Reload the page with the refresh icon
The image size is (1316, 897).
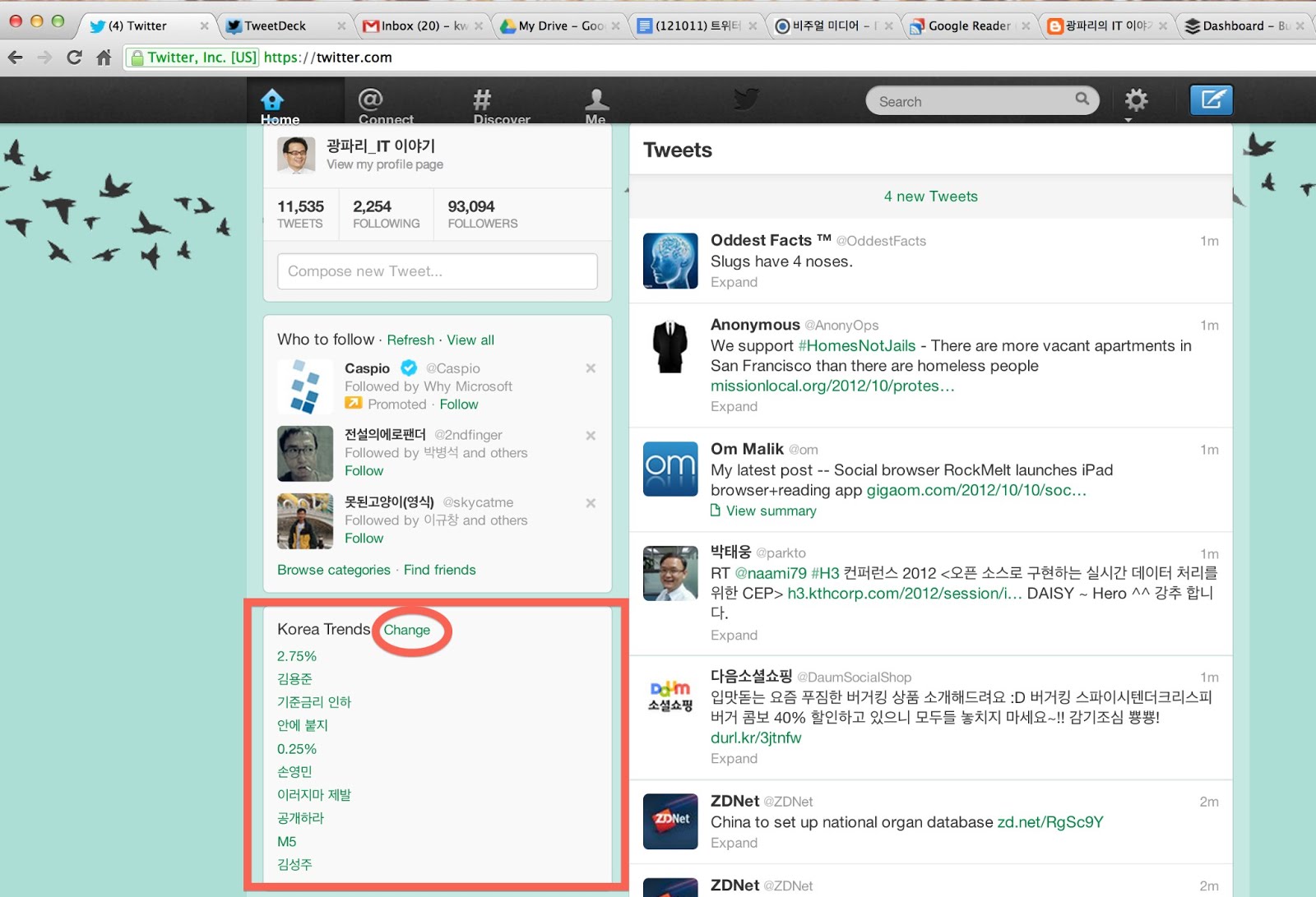coord(74,58)
